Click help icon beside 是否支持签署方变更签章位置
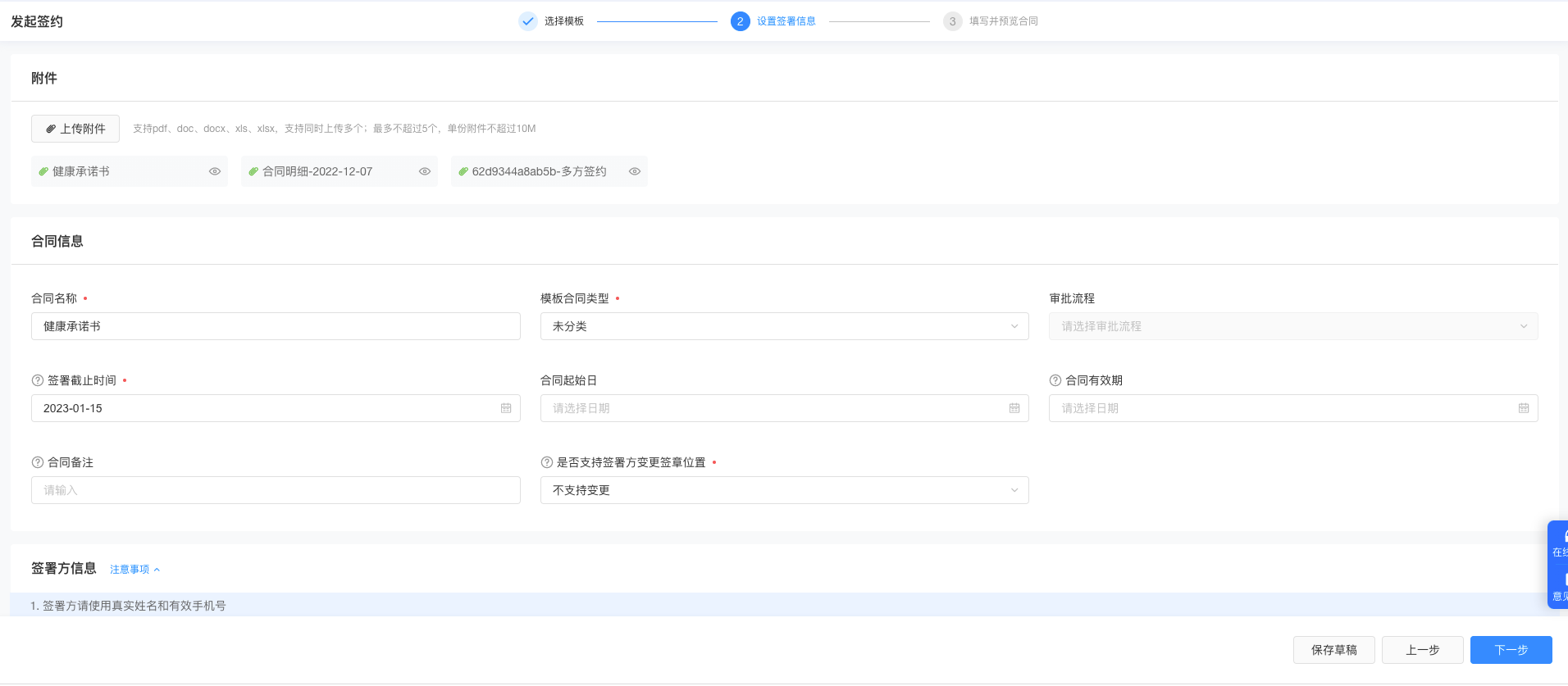Screen dimensions: 1568x686 point(547,462)
